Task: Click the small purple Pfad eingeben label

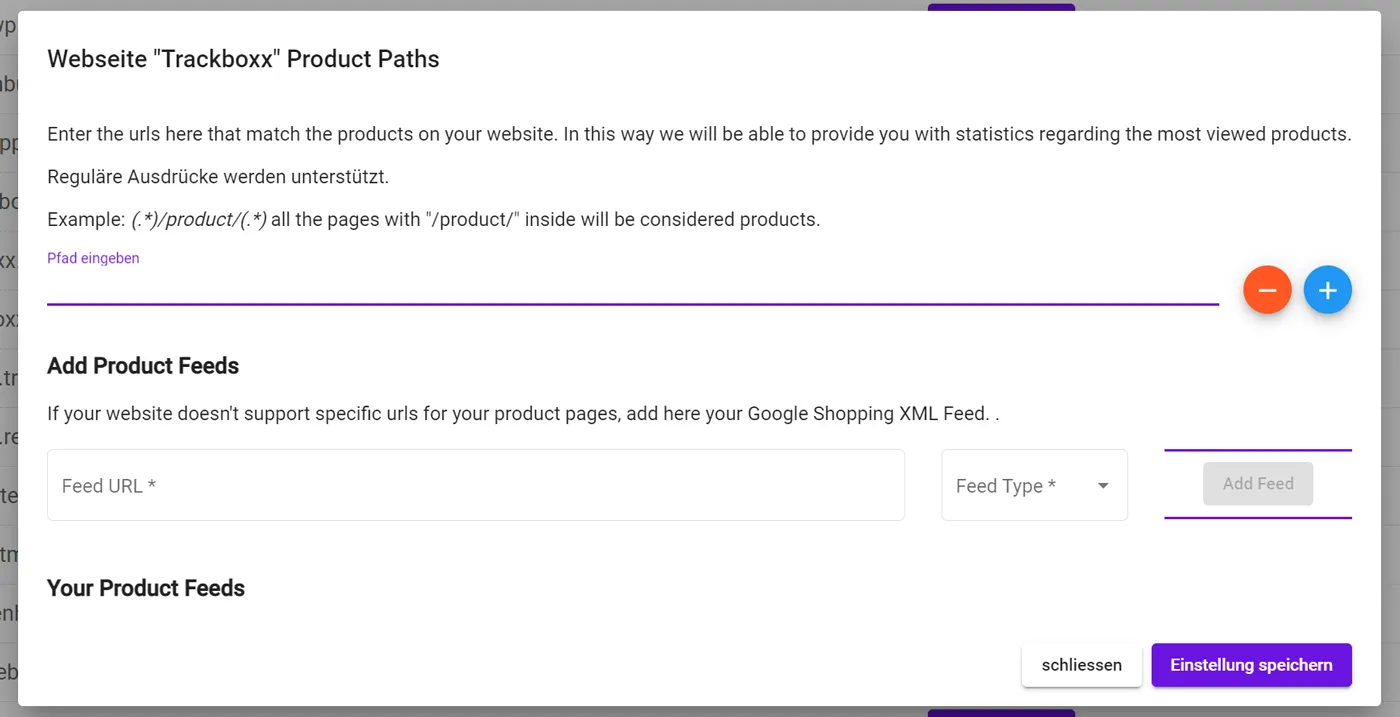Action: click(x=93, y=258)
